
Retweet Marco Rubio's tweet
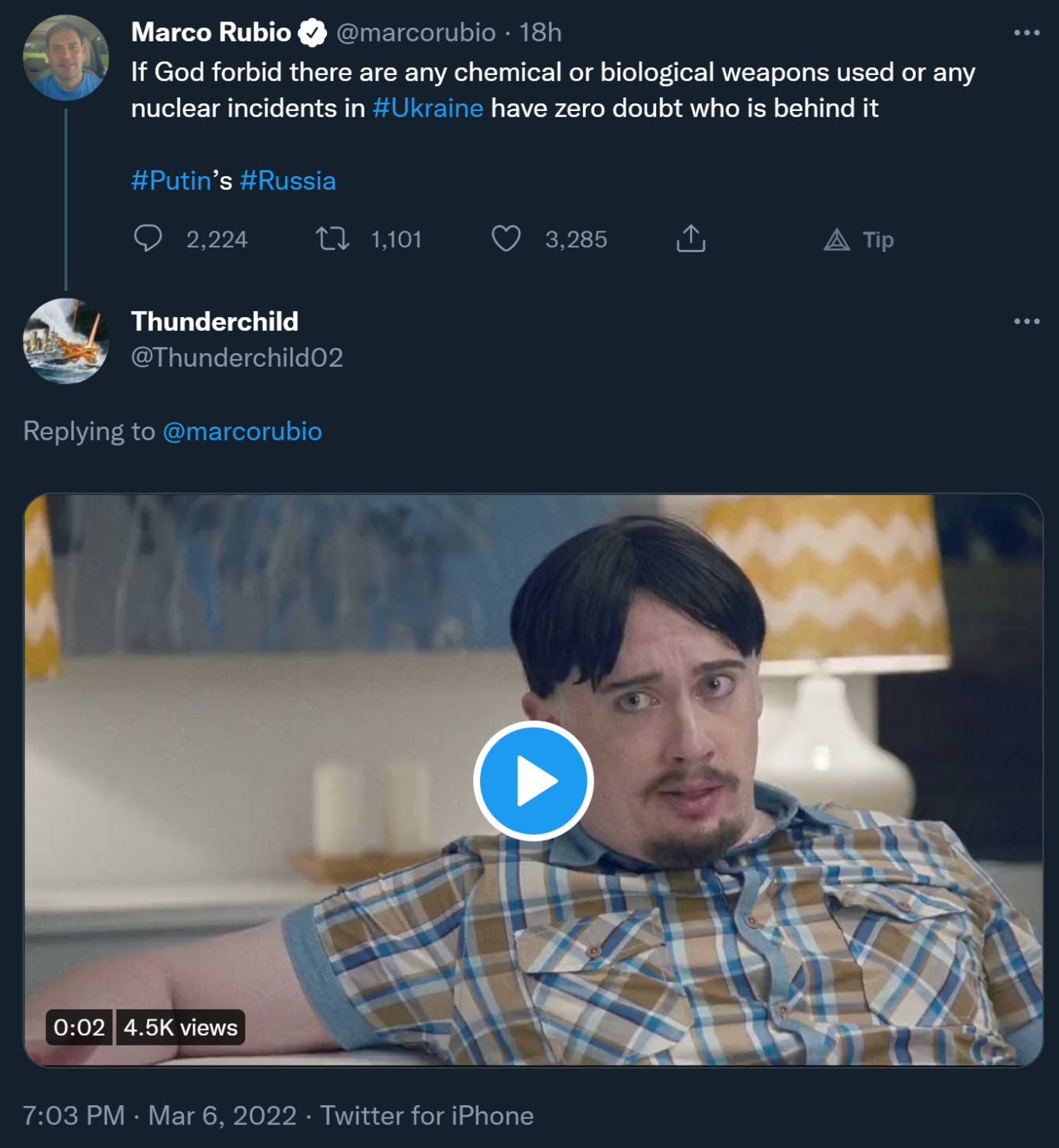pyautogui.click(x=333, y=239)
